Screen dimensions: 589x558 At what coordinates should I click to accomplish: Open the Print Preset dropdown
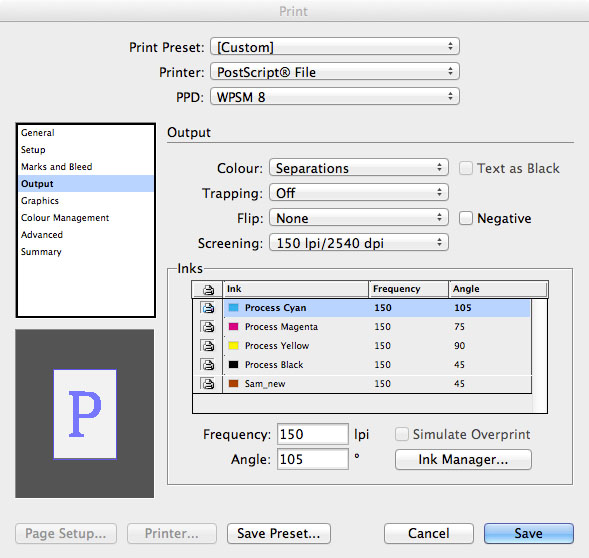(335, 47)
